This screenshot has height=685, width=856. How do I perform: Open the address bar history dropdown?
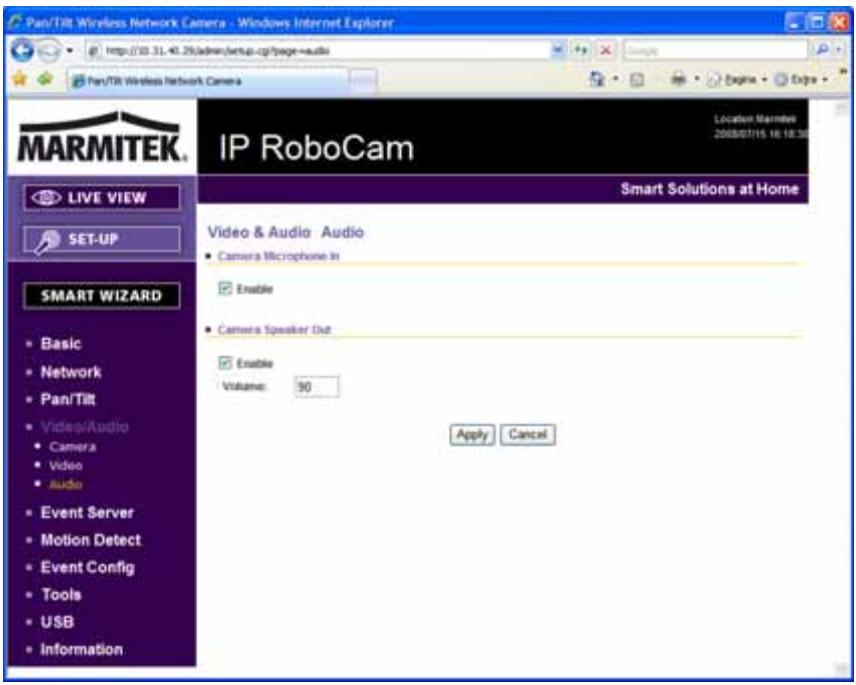pos(558,50)
